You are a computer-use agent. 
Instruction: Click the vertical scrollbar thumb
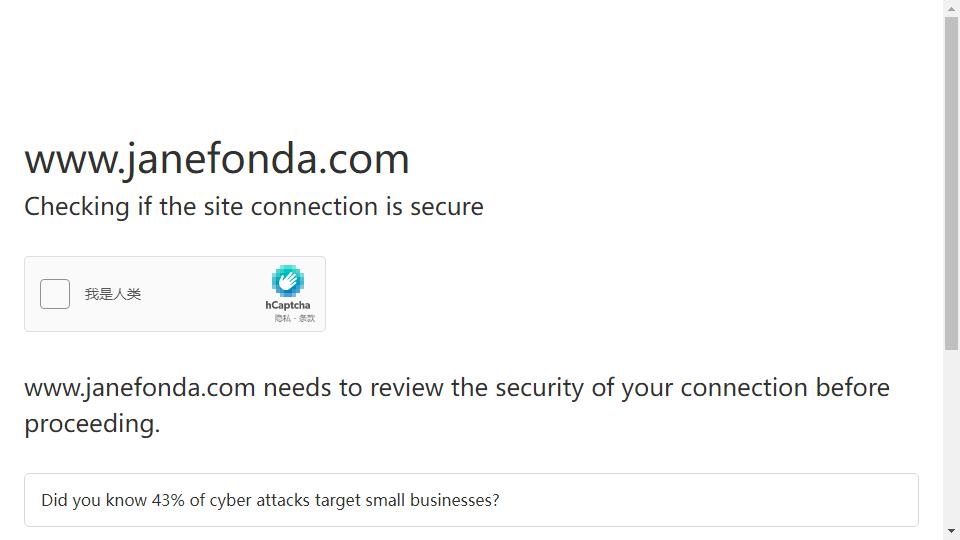951,184
